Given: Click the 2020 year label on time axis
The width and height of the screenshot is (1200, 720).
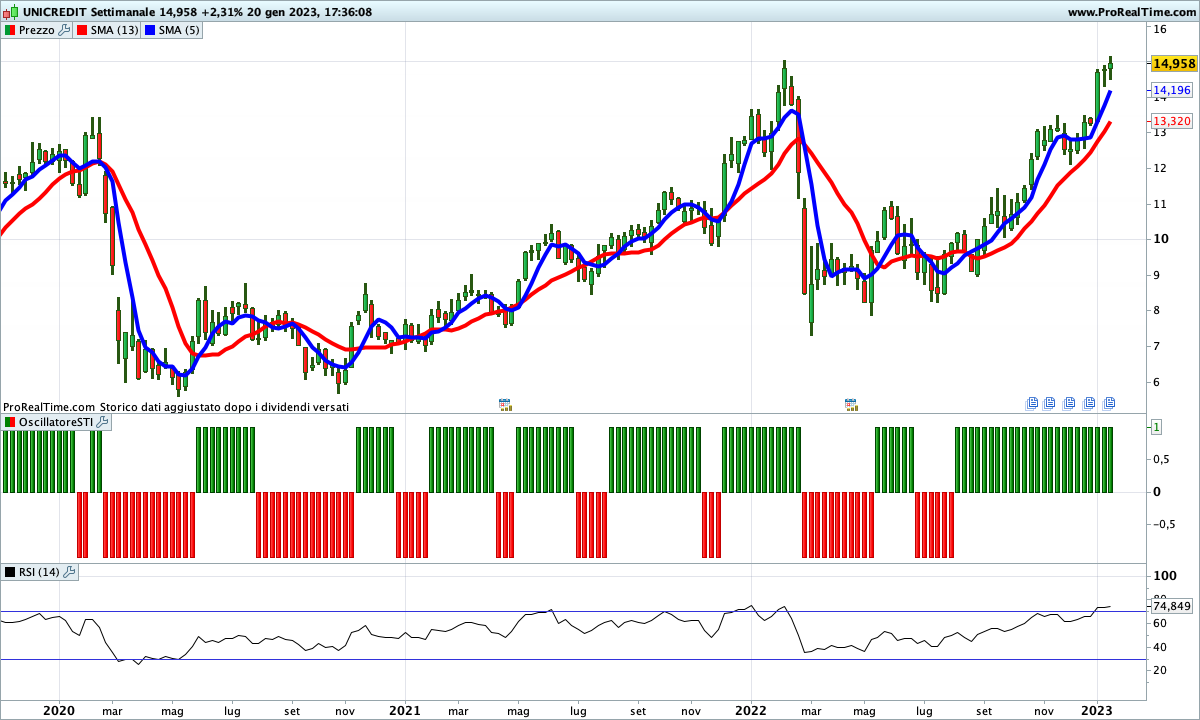Looking at the screenshot, I should click(59, 710).
